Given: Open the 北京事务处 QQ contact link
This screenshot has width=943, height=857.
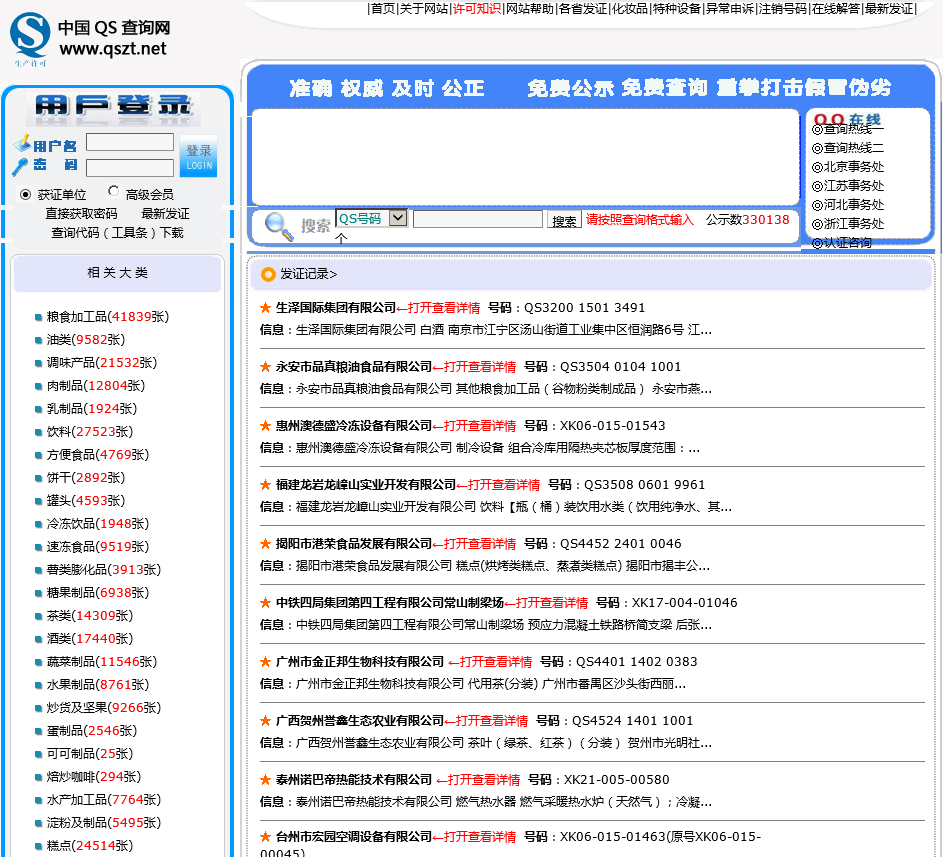Looking at the screenshot, I should tap(853, 167).
